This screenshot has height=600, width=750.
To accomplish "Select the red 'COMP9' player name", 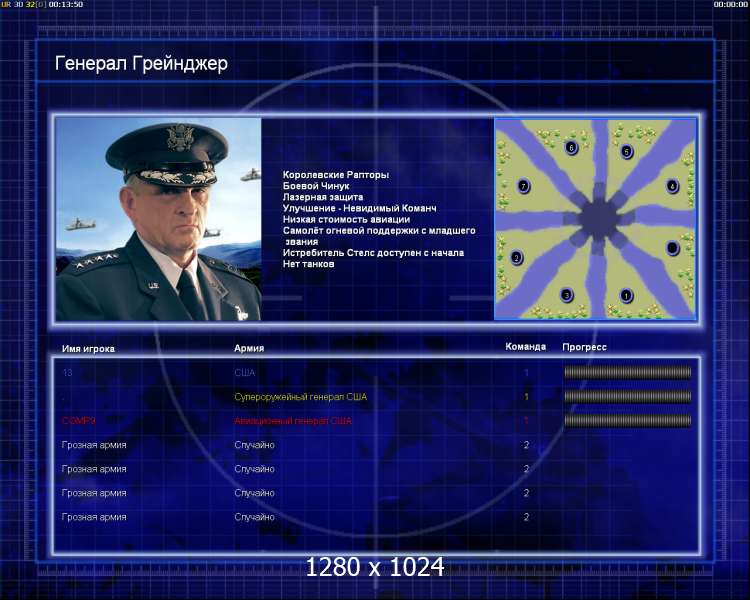I will tap(78, 421).
